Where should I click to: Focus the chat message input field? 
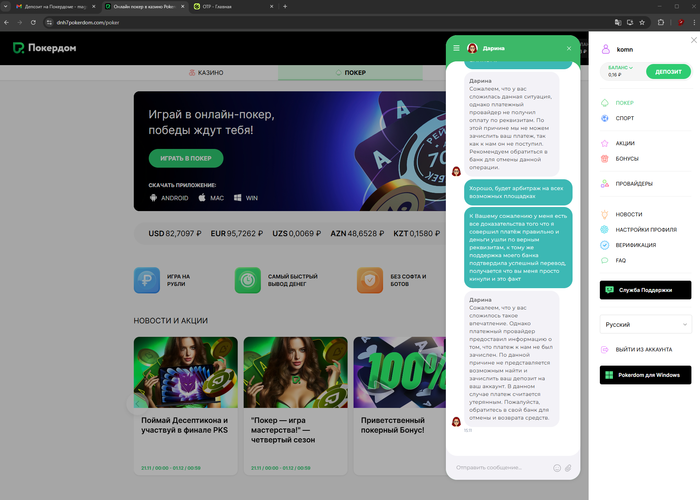(502, 467)
